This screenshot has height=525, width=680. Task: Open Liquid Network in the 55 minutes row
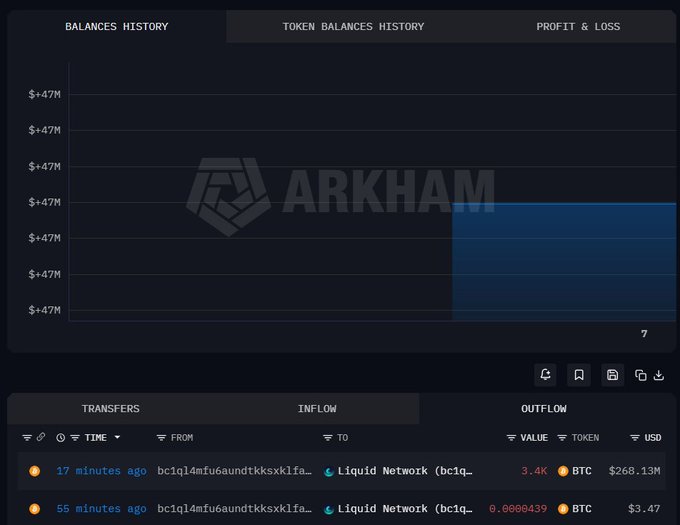(405, 509)
